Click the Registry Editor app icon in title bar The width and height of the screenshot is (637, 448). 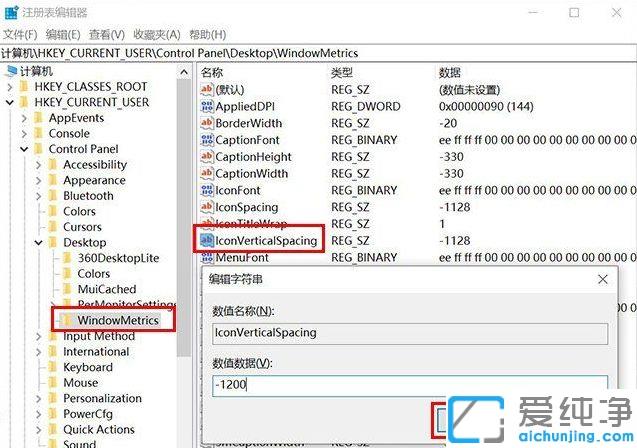pos(11,12)
